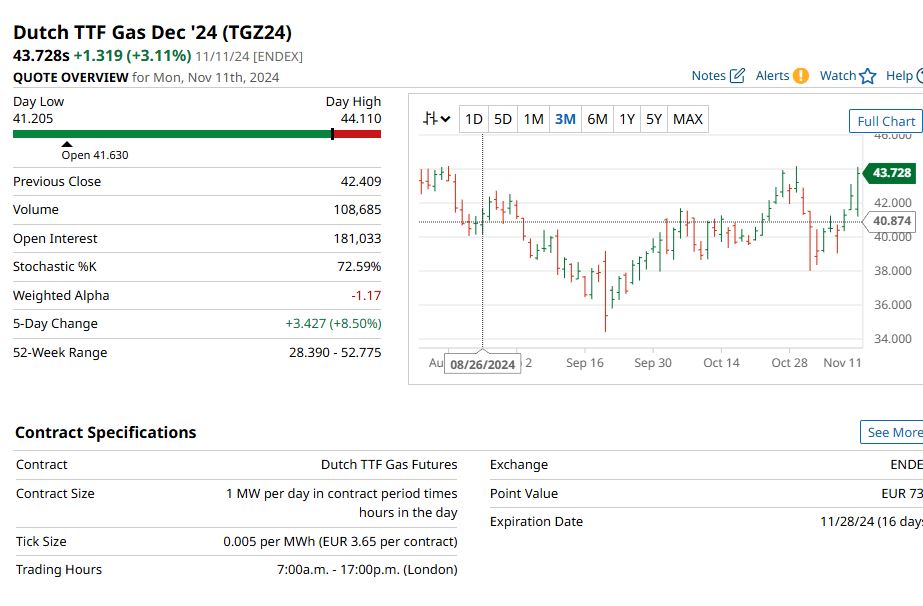Select the 1Y chart period
The image size is (923, 606).
point(627,120)
